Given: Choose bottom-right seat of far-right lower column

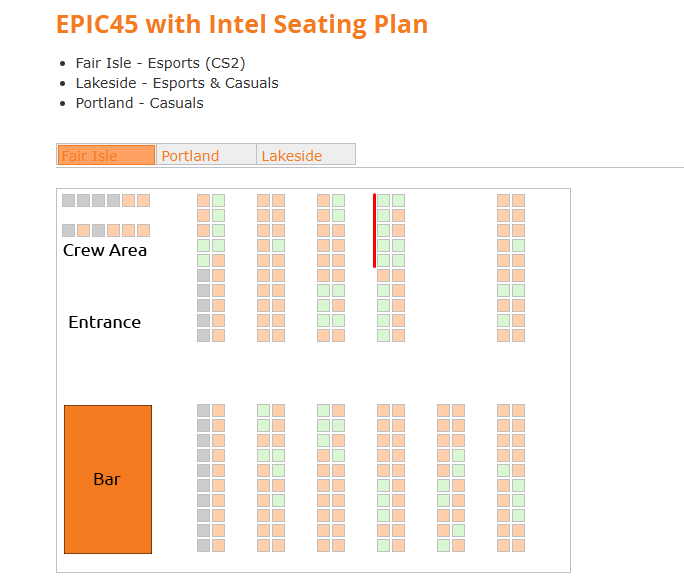Looking at the screenshot, I should click(518, 545).
